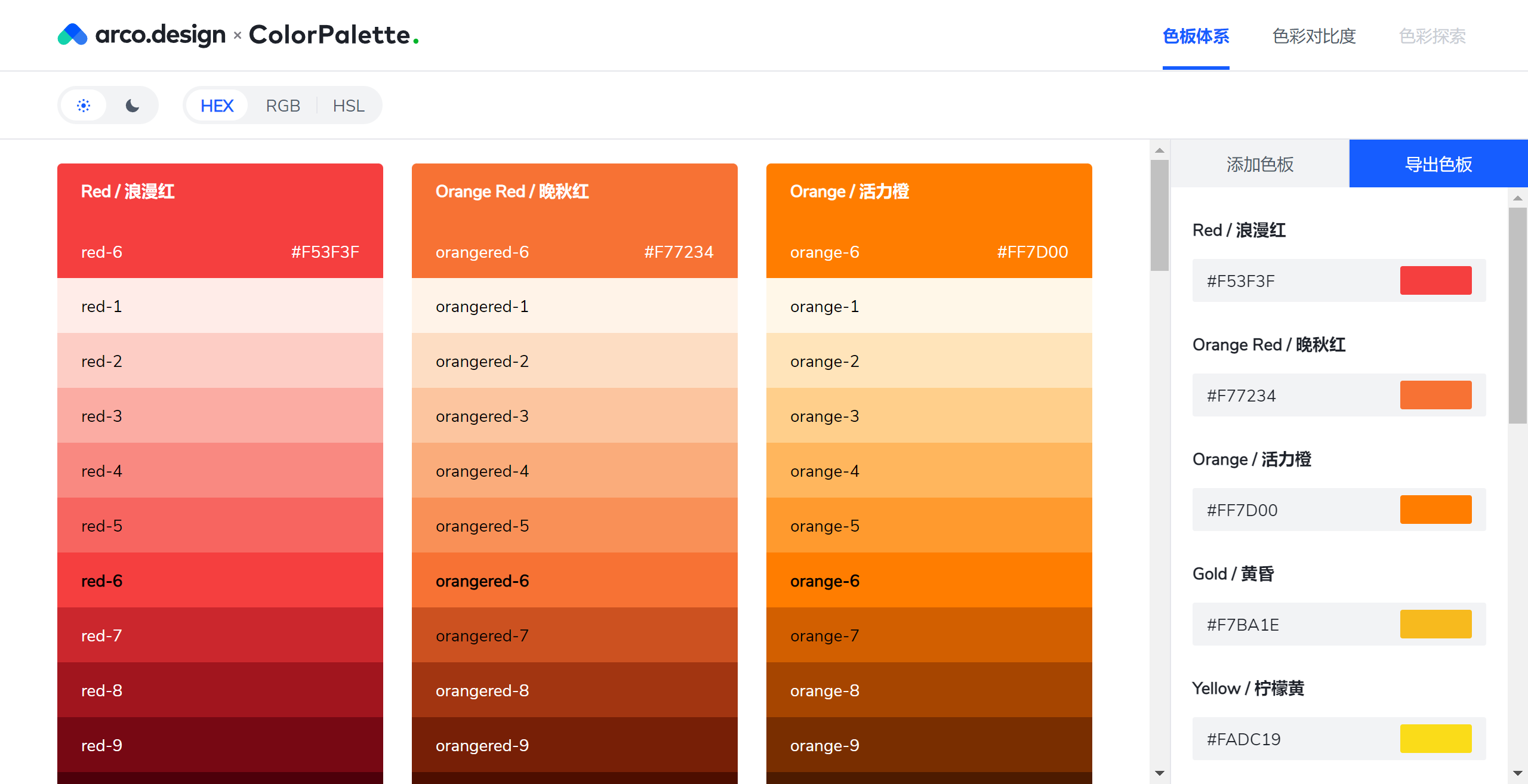Viewport: 1528px width, 784px height.
Task: Select the red-7 color row
Action: (220, 635)
